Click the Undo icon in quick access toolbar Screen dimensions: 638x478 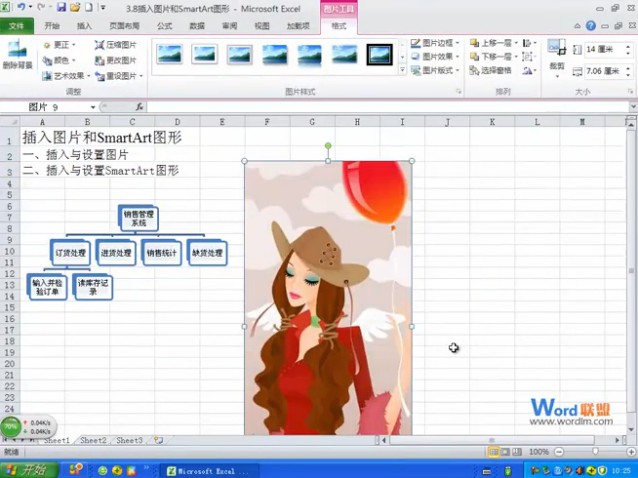(x=21, y=7)
